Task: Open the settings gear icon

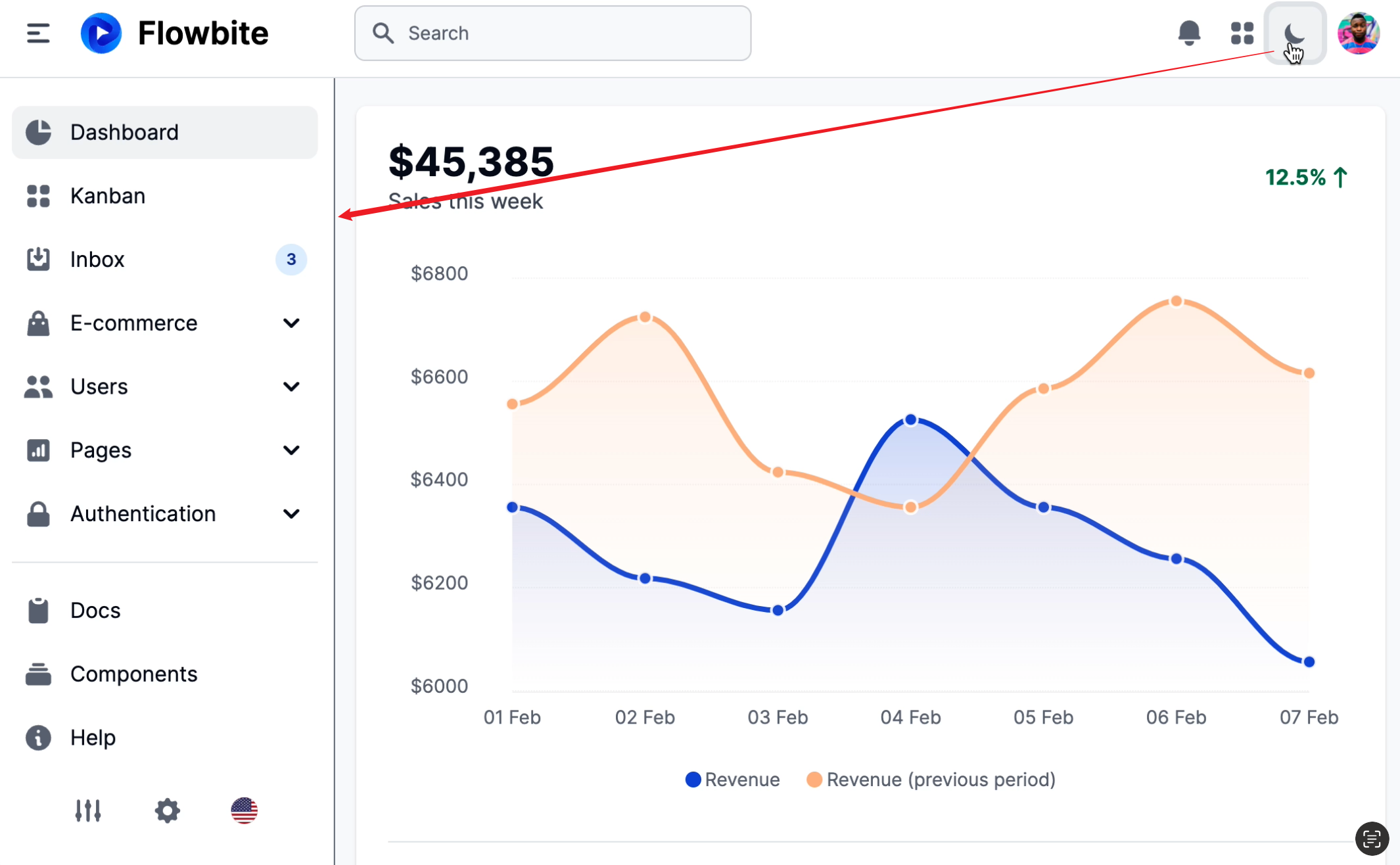Action: (x=167, y=810)
